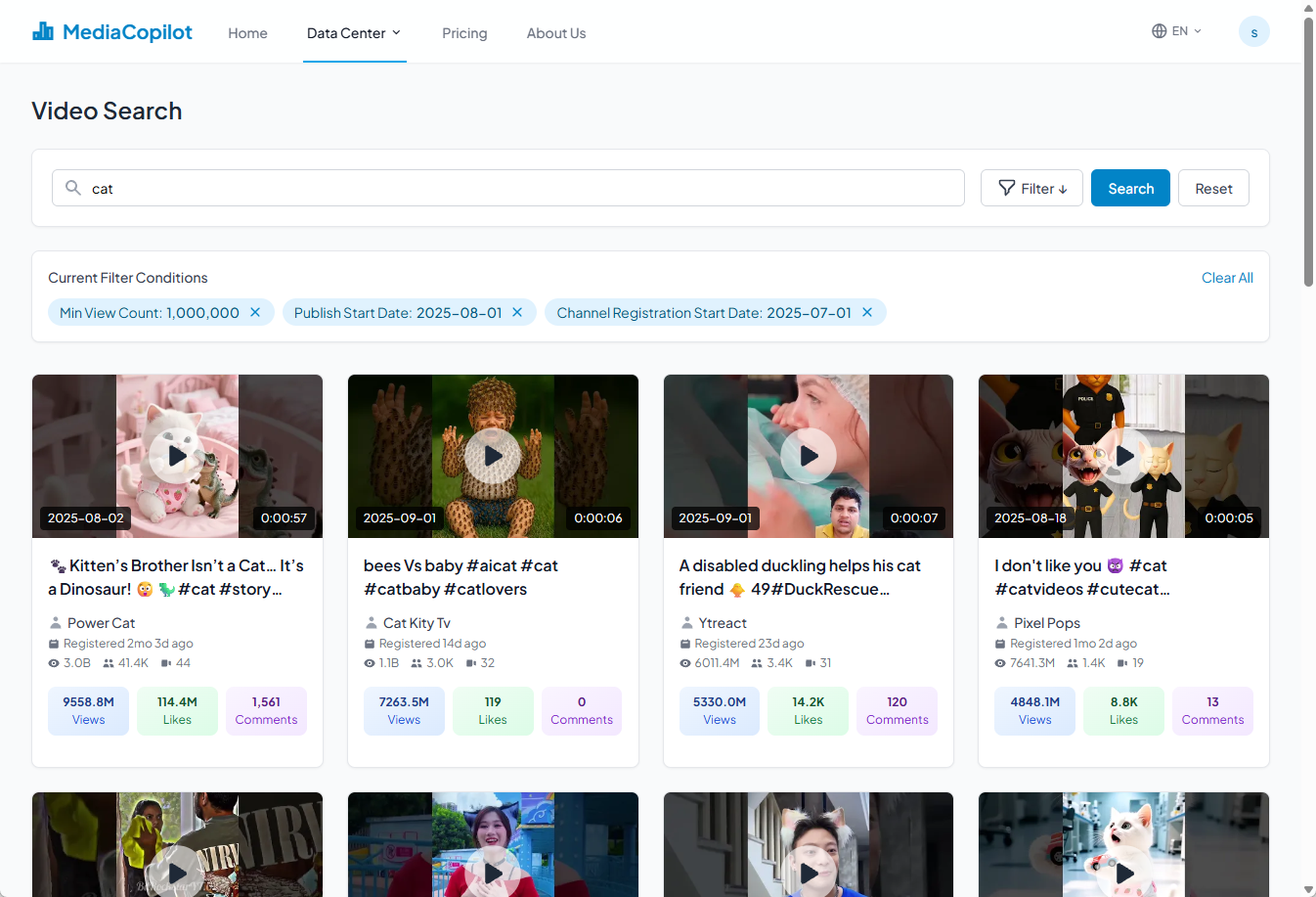Click the subscribers icon beside 1.4K
The height and width of the screenshot is (897, 1316).
tap(1073, 663)
